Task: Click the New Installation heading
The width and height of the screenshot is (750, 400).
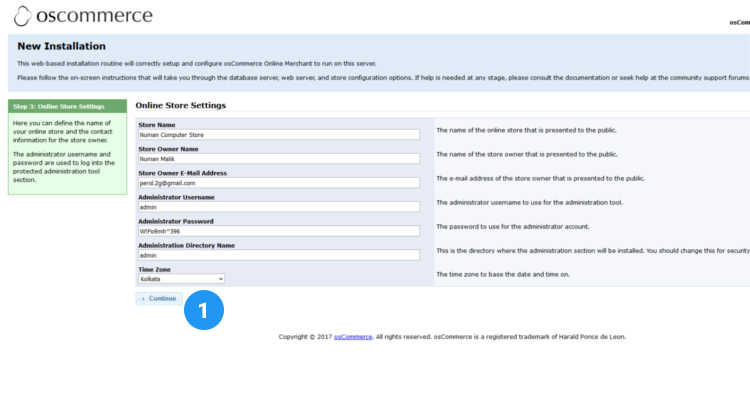Action: [x=61, y=46]
